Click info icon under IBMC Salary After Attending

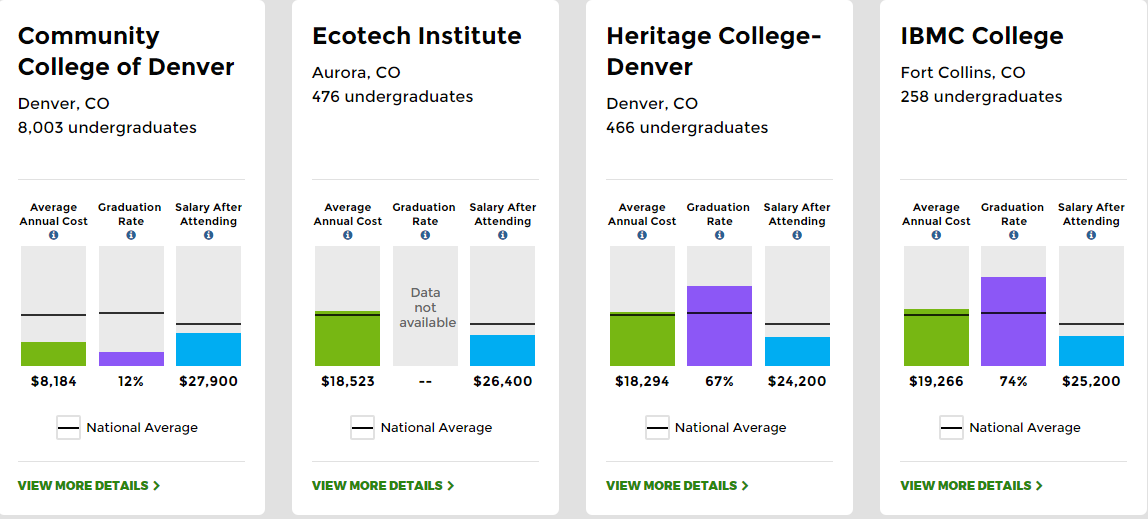pyautogui.click(x=1091, y=235)
